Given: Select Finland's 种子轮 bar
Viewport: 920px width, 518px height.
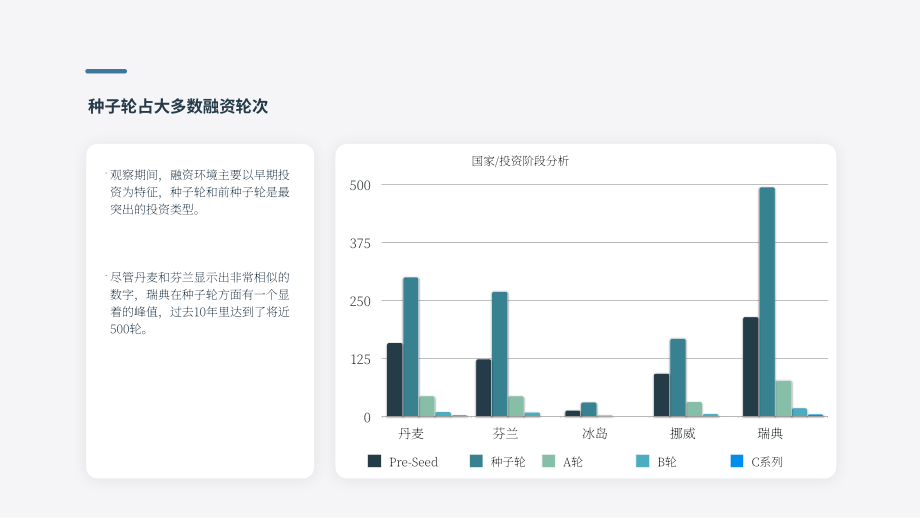Looking at the screenshot, I should coord(500,354).
